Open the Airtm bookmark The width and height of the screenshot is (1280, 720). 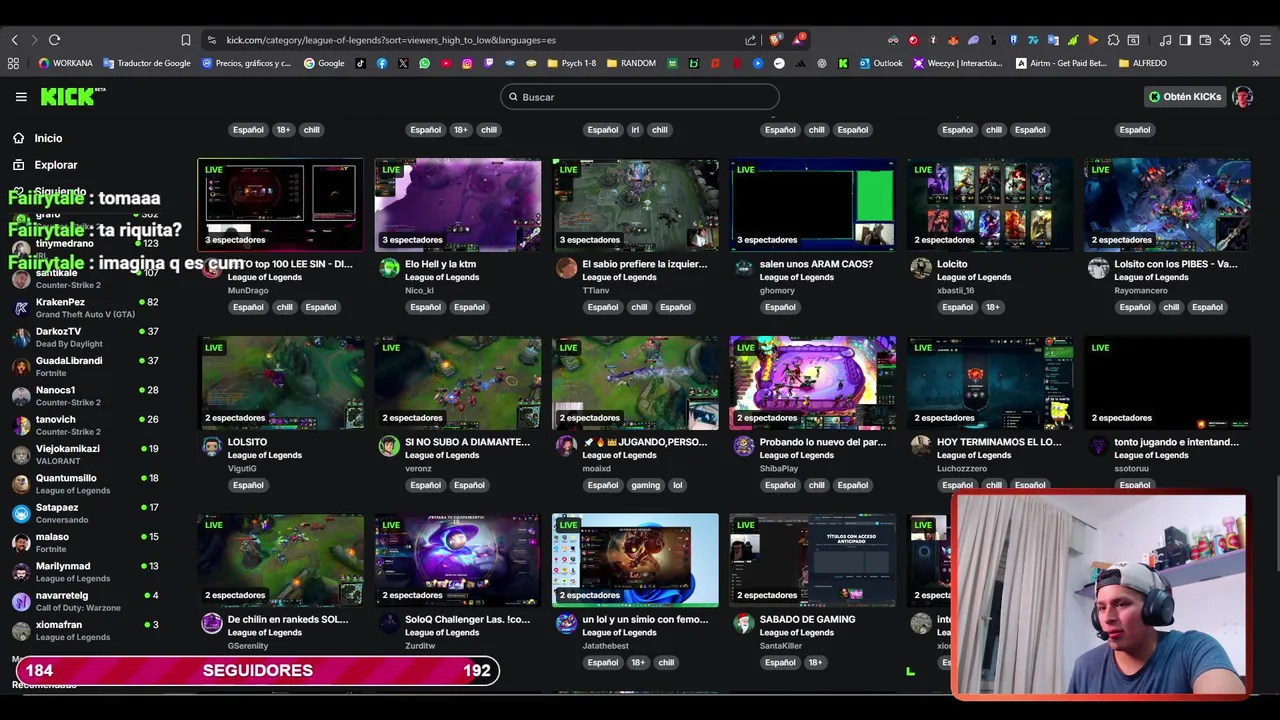coord(1061,63)
